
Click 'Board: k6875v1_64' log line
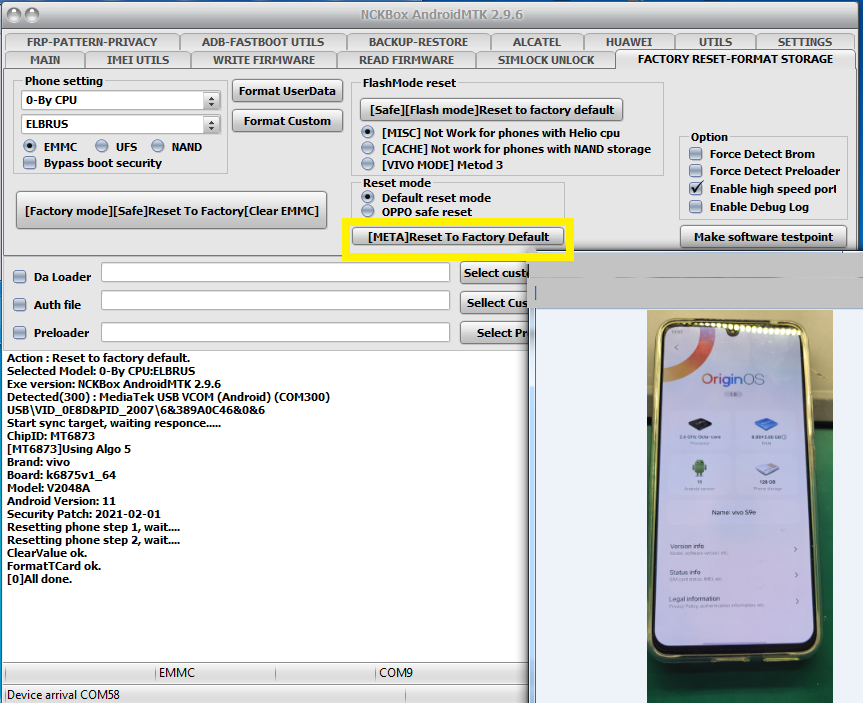(61, 475)
